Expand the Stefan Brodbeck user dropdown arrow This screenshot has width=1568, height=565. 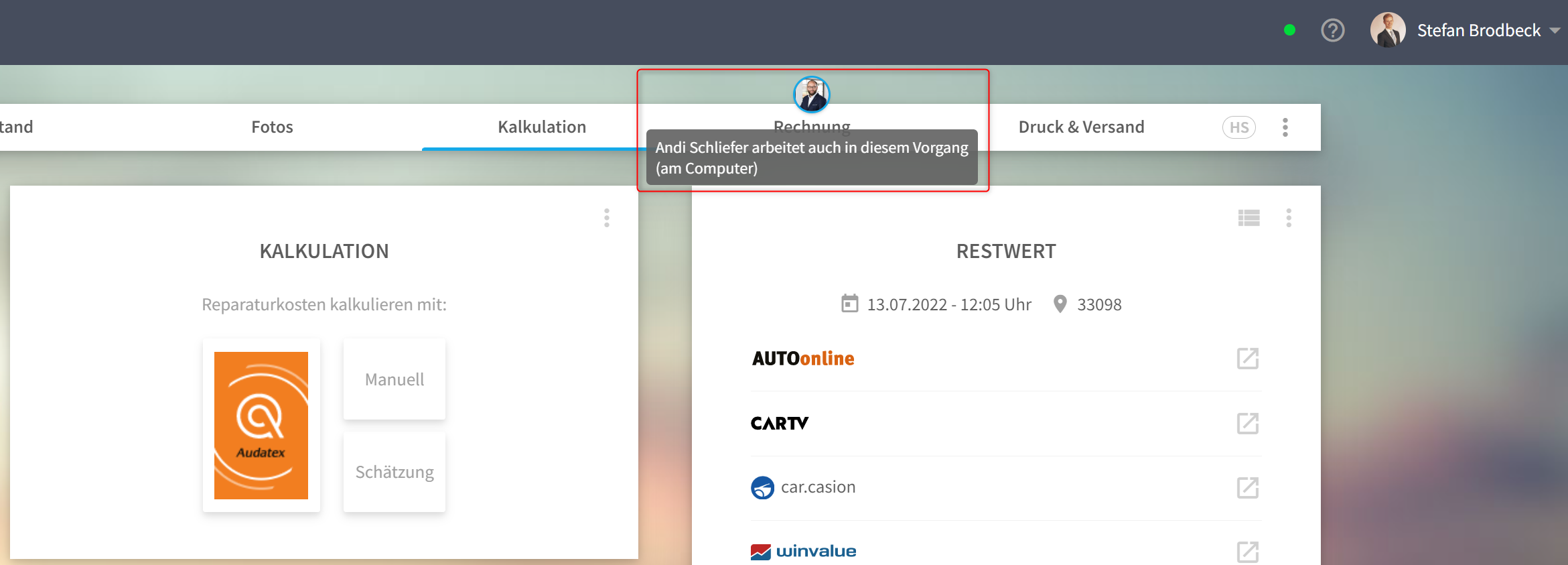tap(1555, 31)
